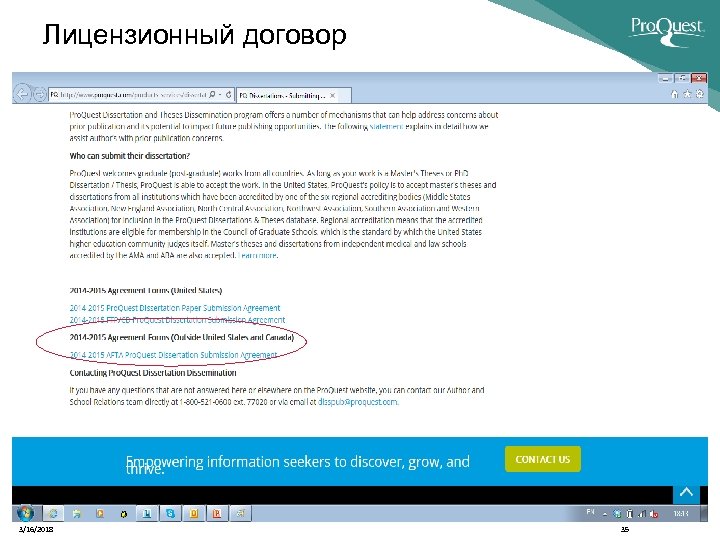Open the orange application icon before PowerPoint
This screenshot has height=540, width=720.
pyautogui.click(x=194, y=513)
